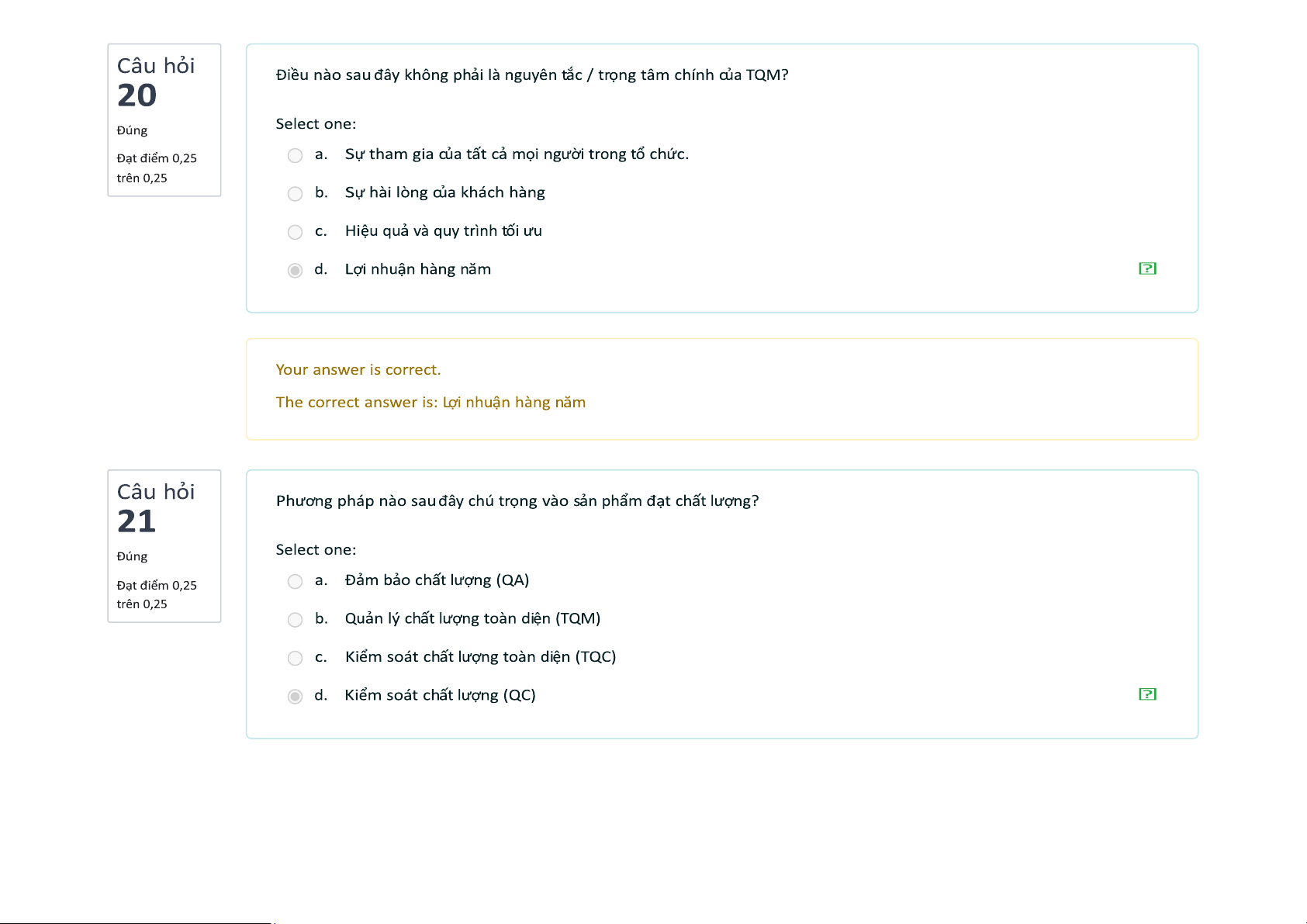
Task: Click answer text 'Kiểm soát chất lượng (QC)'
Action: coord(441,695)
